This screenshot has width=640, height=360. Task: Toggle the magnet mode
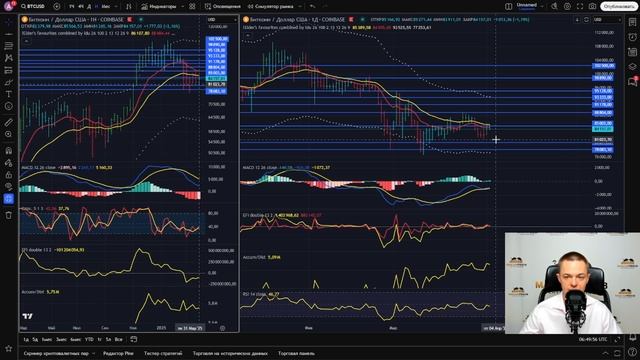pyautogui.click(x=9, y=150)
